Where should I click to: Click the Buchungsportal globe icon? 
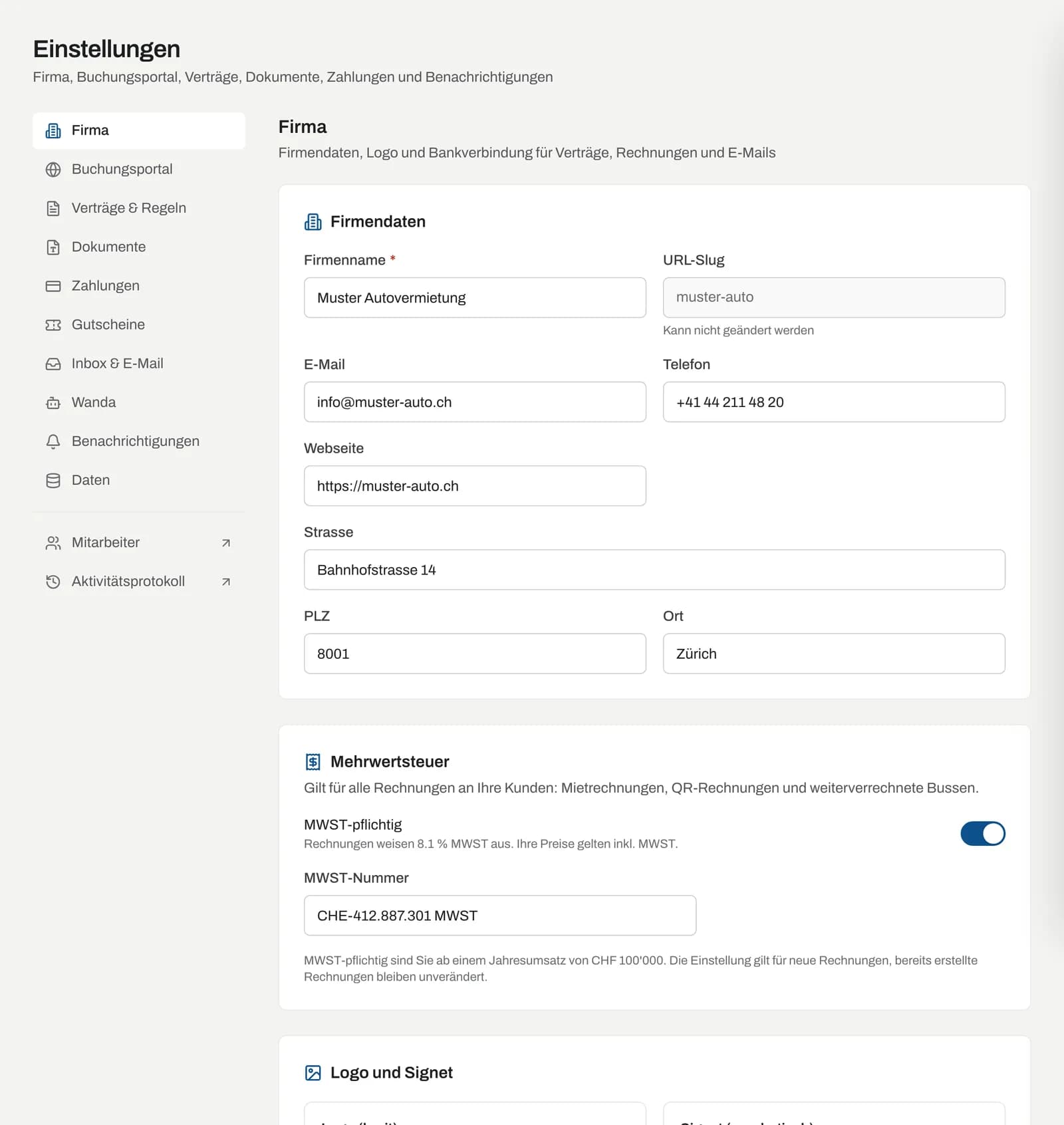pyautogui.click(x=53, y=170)
